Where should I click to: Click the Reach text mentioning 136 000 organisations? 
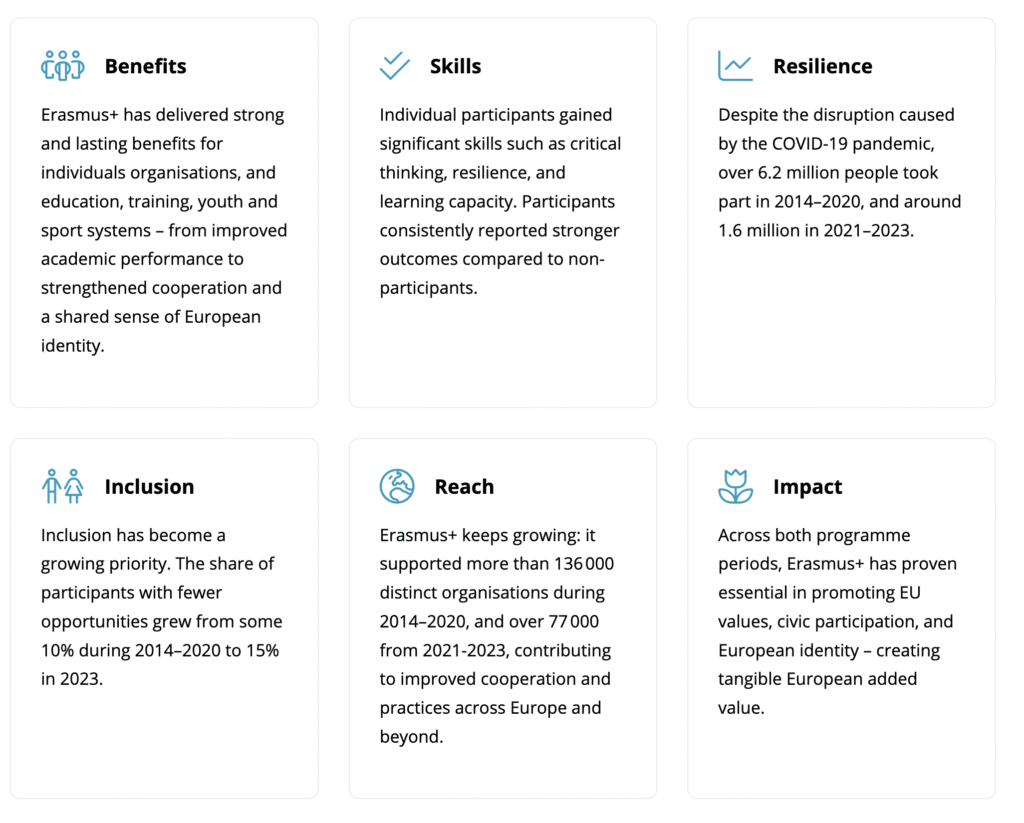(497, 636)
